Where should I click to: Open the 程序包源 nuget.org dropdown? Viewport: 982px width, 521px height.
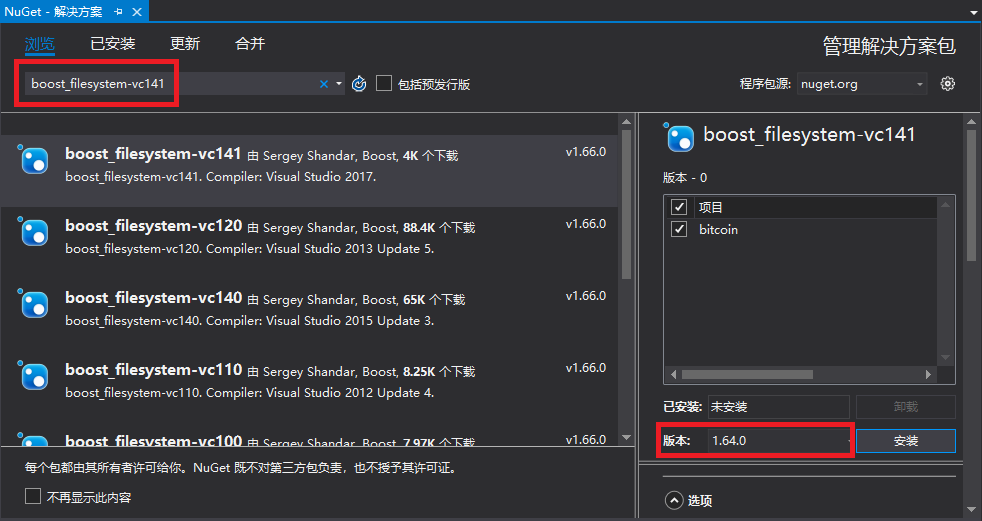(x=862, y=84)
